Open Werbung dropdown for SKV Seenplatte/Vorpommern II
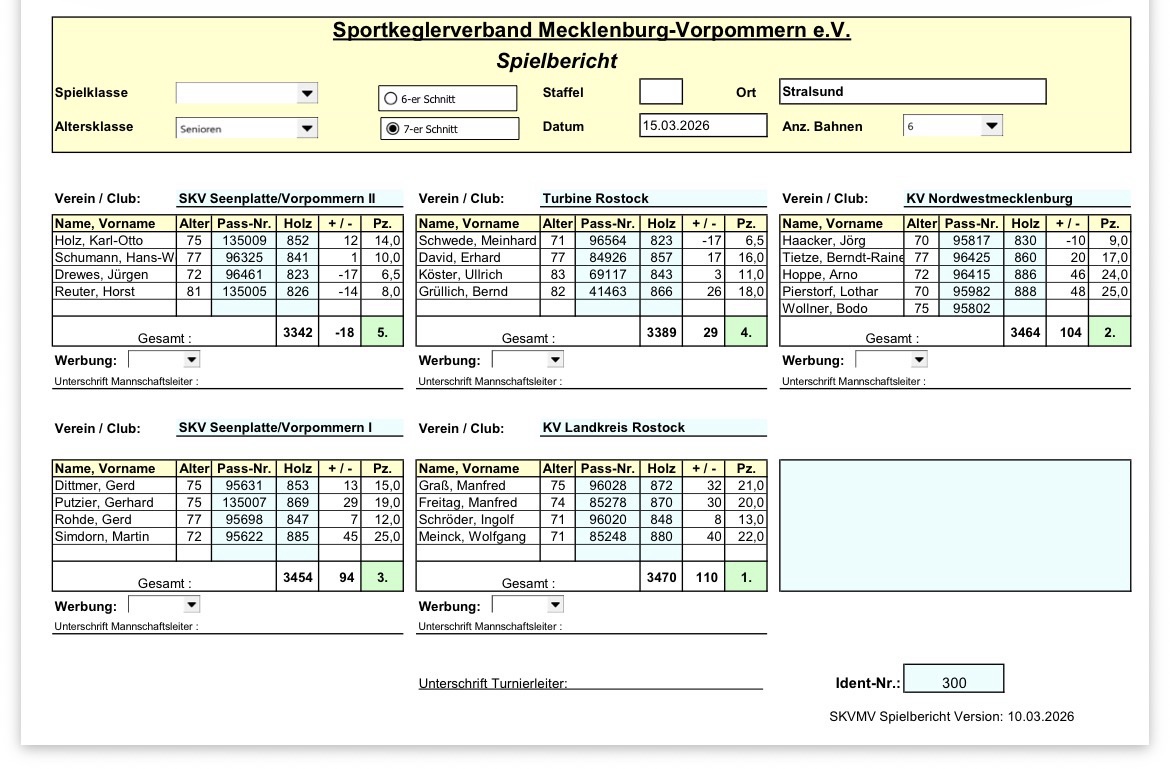 click(191, 359)
